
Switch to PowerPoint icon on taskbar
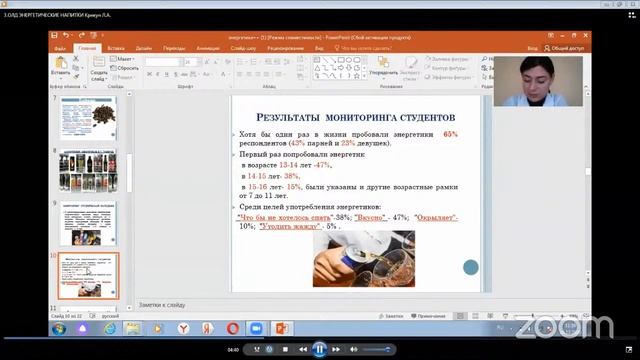tap(282, 329)
